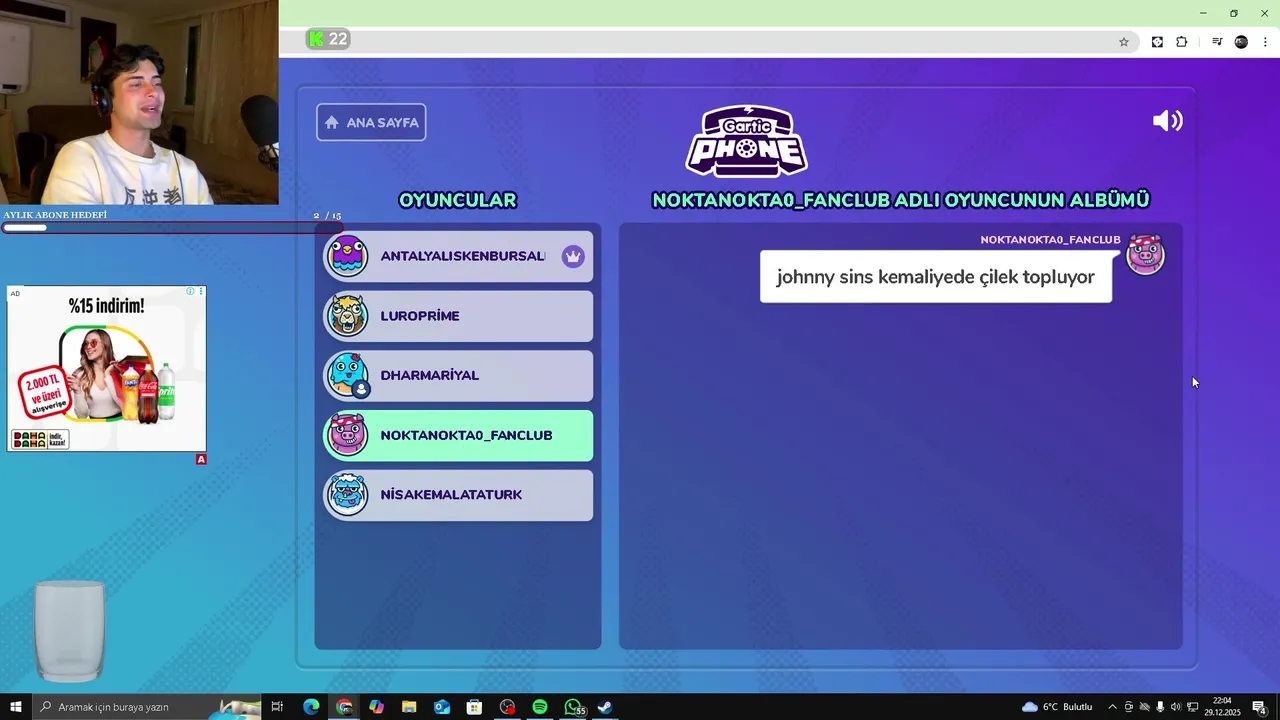Click crown host icon on ANTALYALISKENBURSAL
Screen dimensions: 1280x720
[573, 256]
